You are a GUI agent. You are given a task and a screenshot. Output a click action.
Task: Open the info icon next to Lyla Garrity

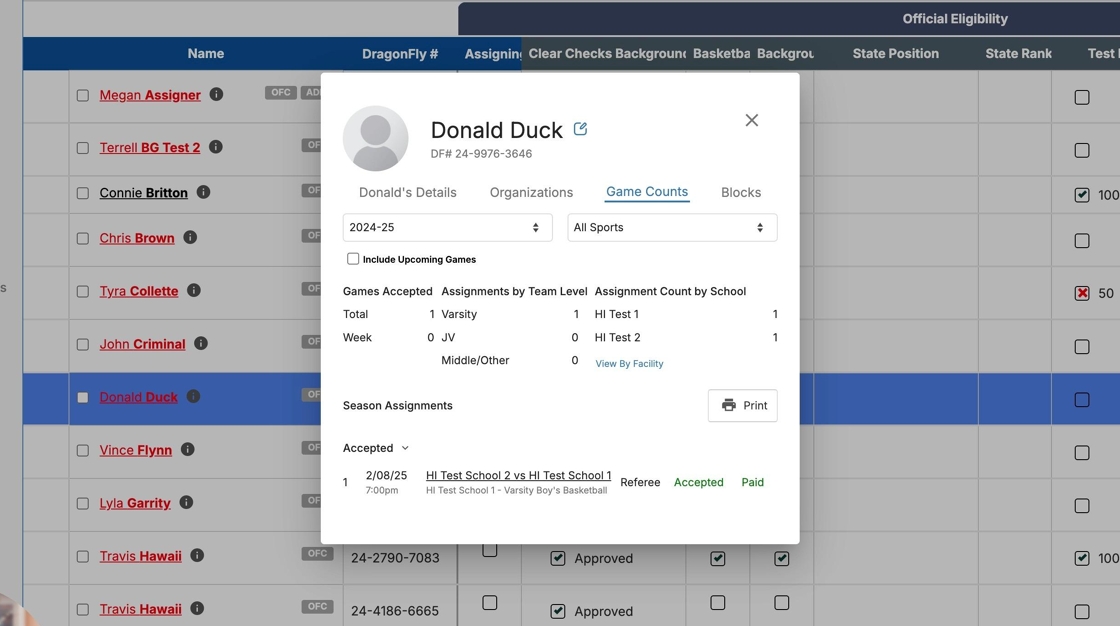(186, 502)
